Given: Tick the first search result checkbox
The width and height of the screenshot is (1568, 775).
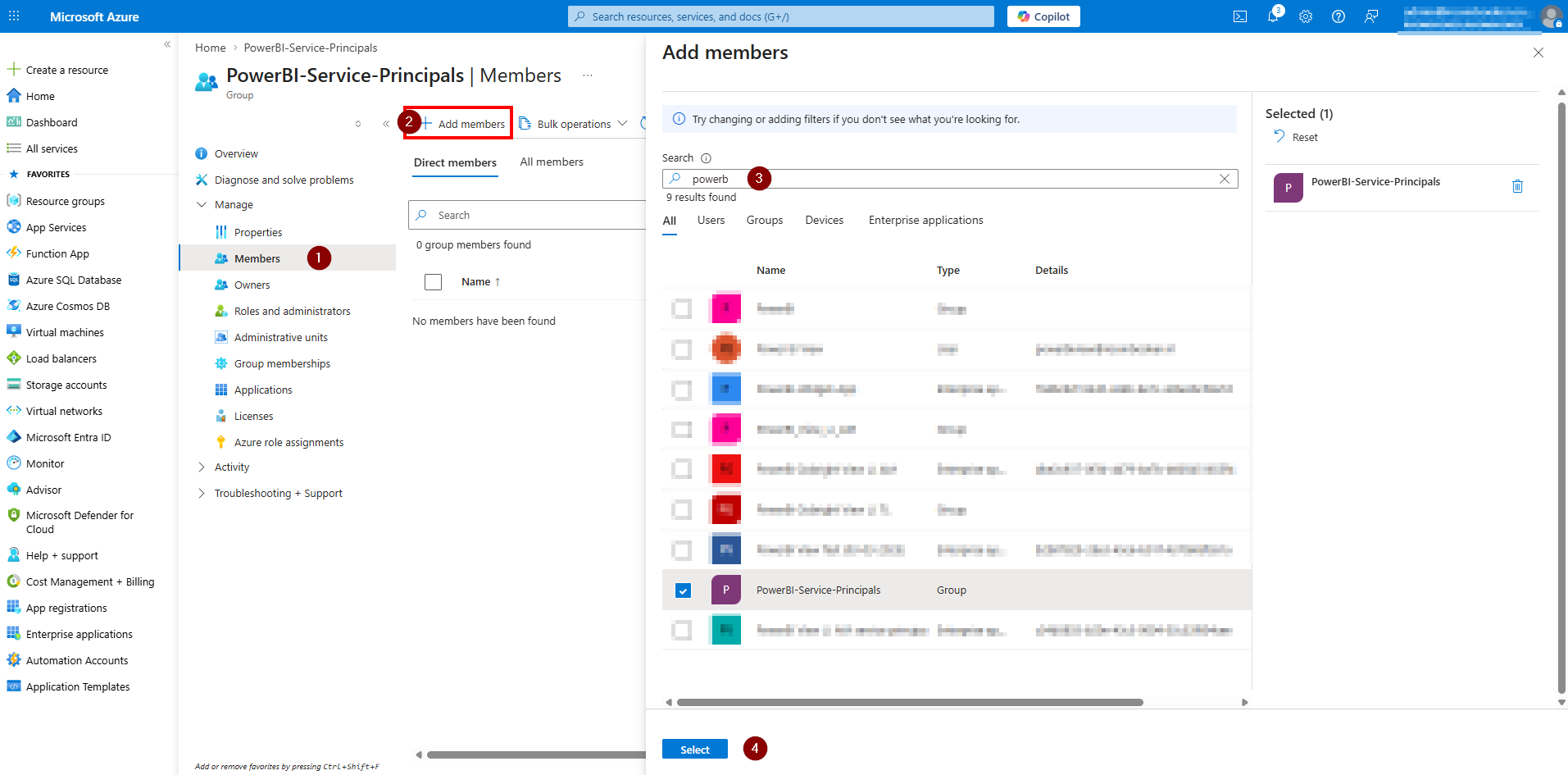Looking at the screenshot, I should click(x=681, y=309).
